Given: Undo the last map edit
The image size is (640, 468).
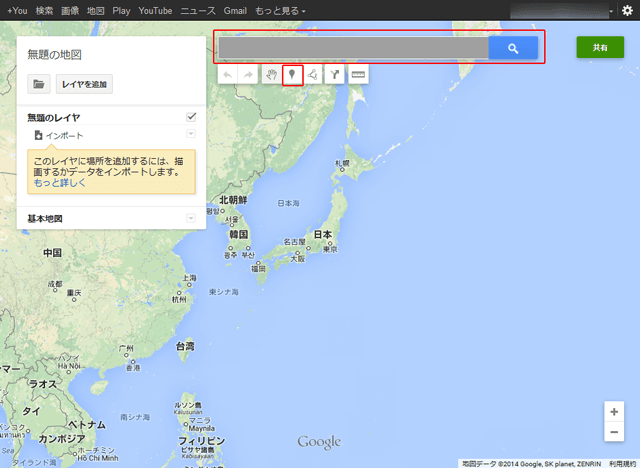Looking at the screenshot, I should point(228,74).
